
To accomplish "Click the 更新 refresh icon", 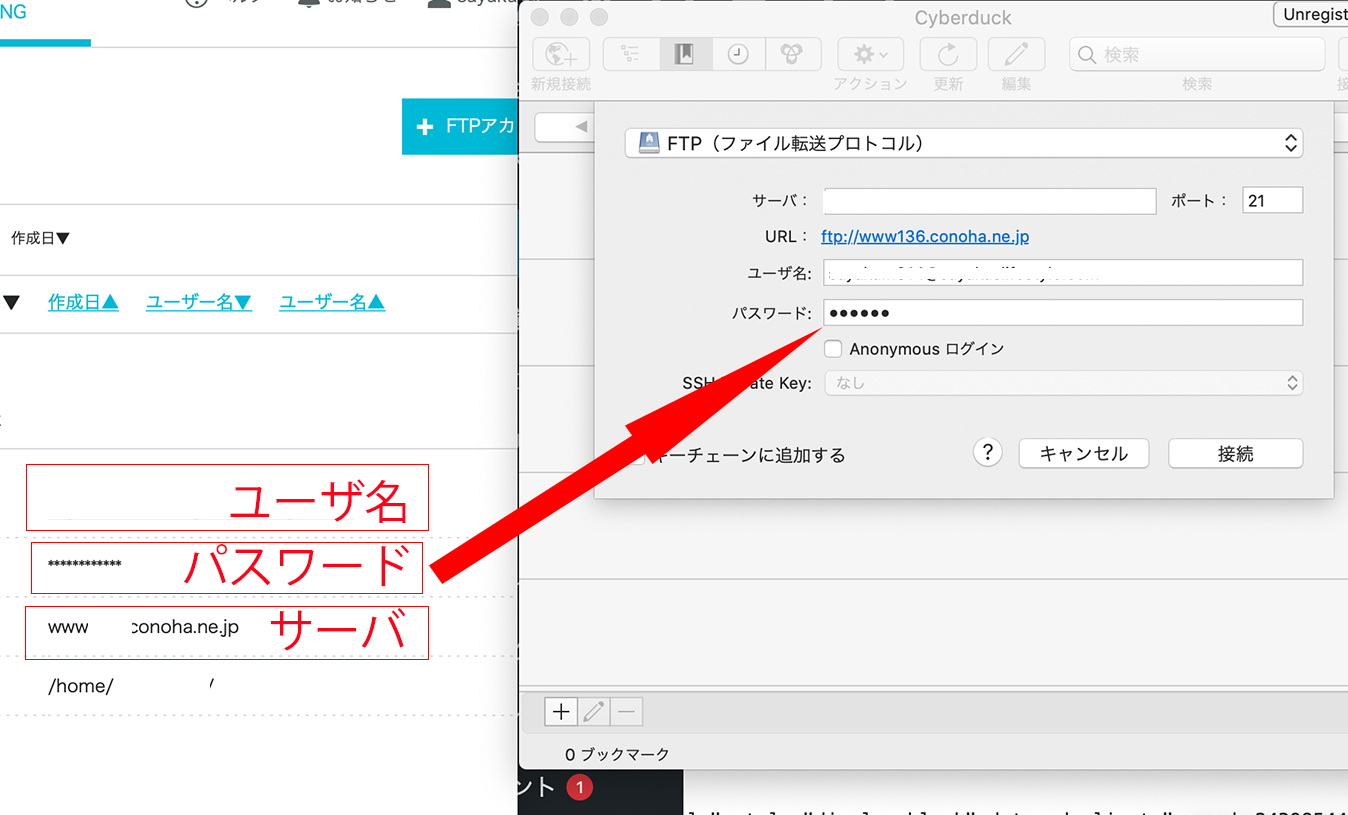I will coord(948,54).
